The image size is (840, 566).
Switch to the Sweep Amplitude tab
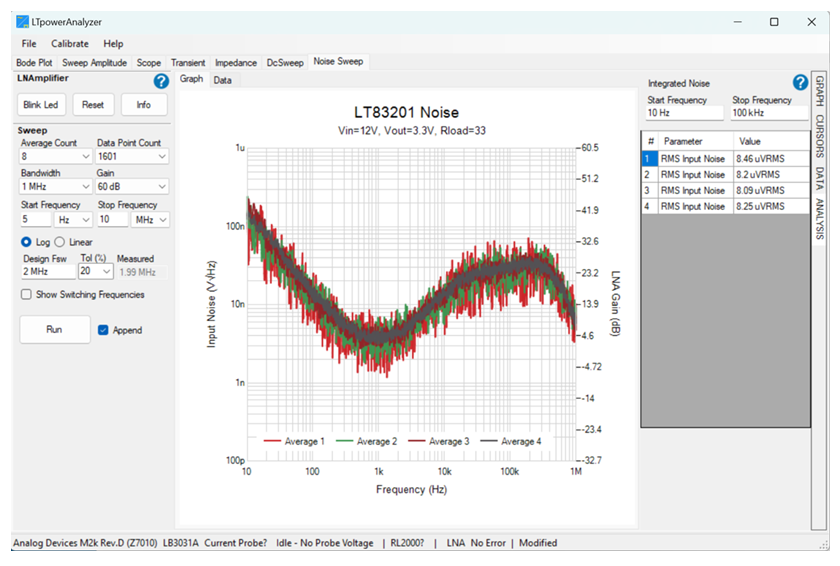tap(94, 63)
